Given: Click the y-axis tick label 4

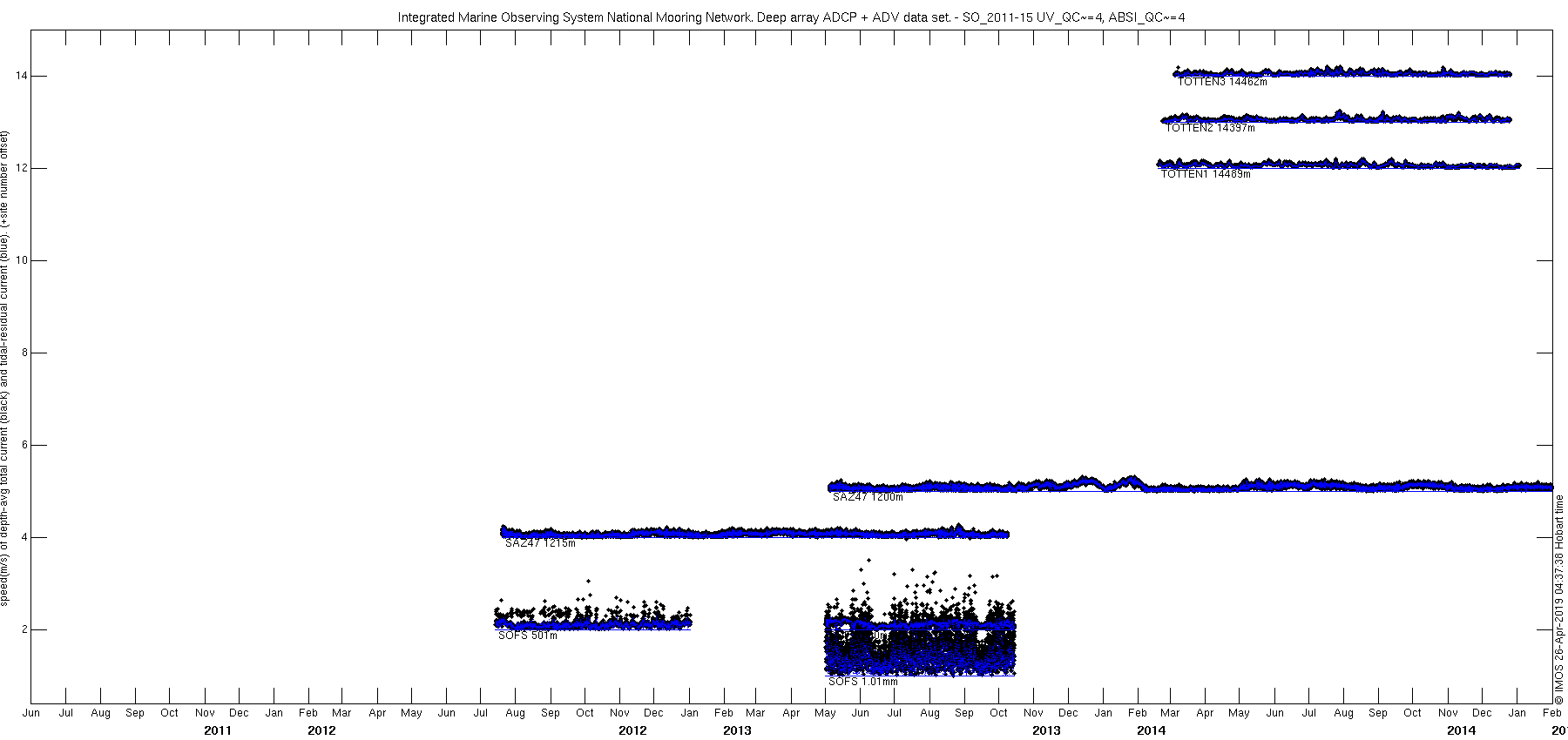Looking at the screenshot, I should coord(24,538).
